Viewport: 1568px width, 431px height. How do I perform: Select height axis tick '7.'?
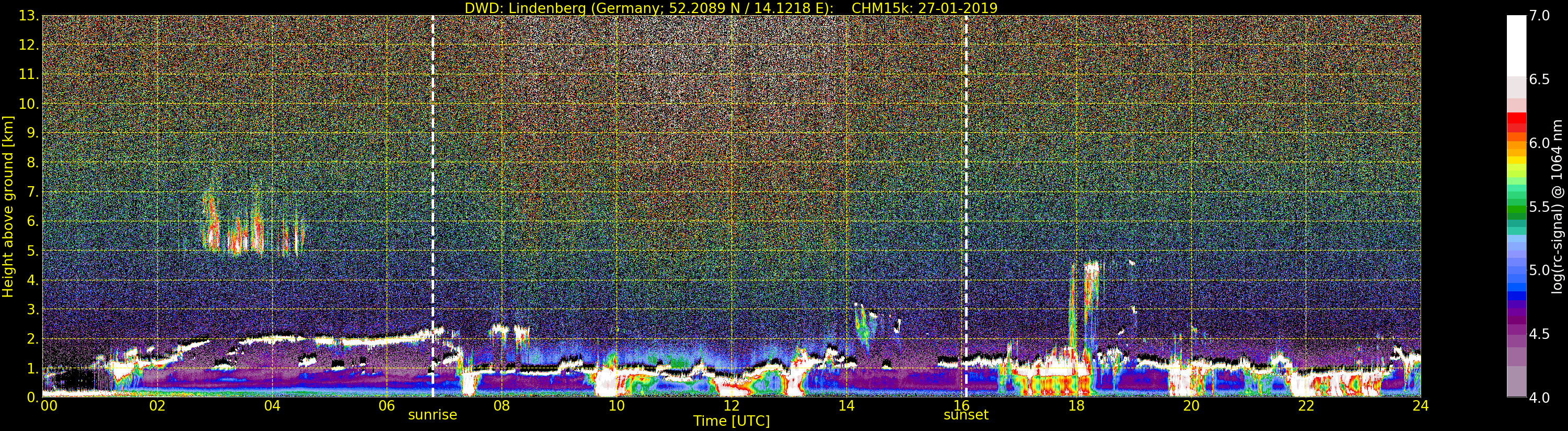[x=32, y=192]
